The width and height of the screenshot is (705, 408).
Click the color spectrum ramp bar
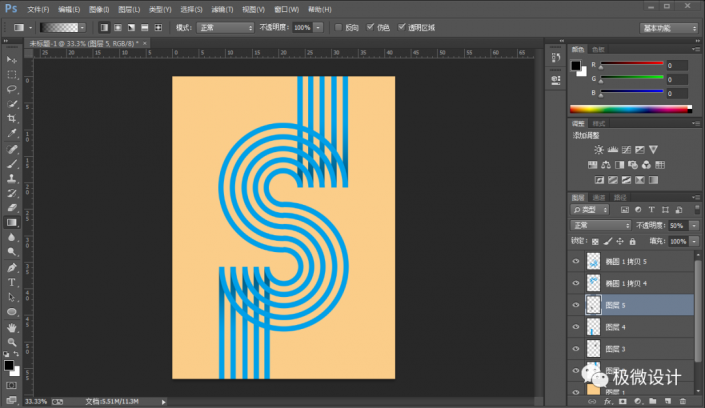pos(629,109)
